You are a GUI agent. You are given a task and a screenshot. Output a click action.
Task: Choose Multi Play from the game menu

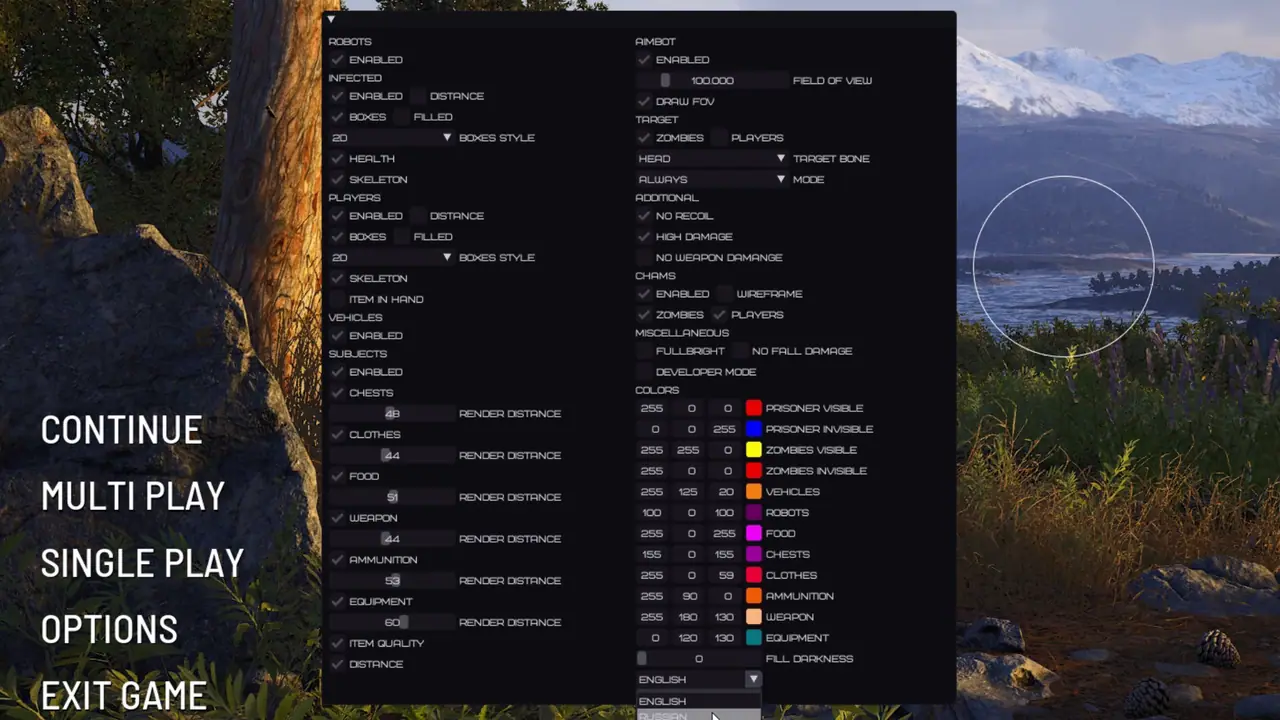point(133,496)
